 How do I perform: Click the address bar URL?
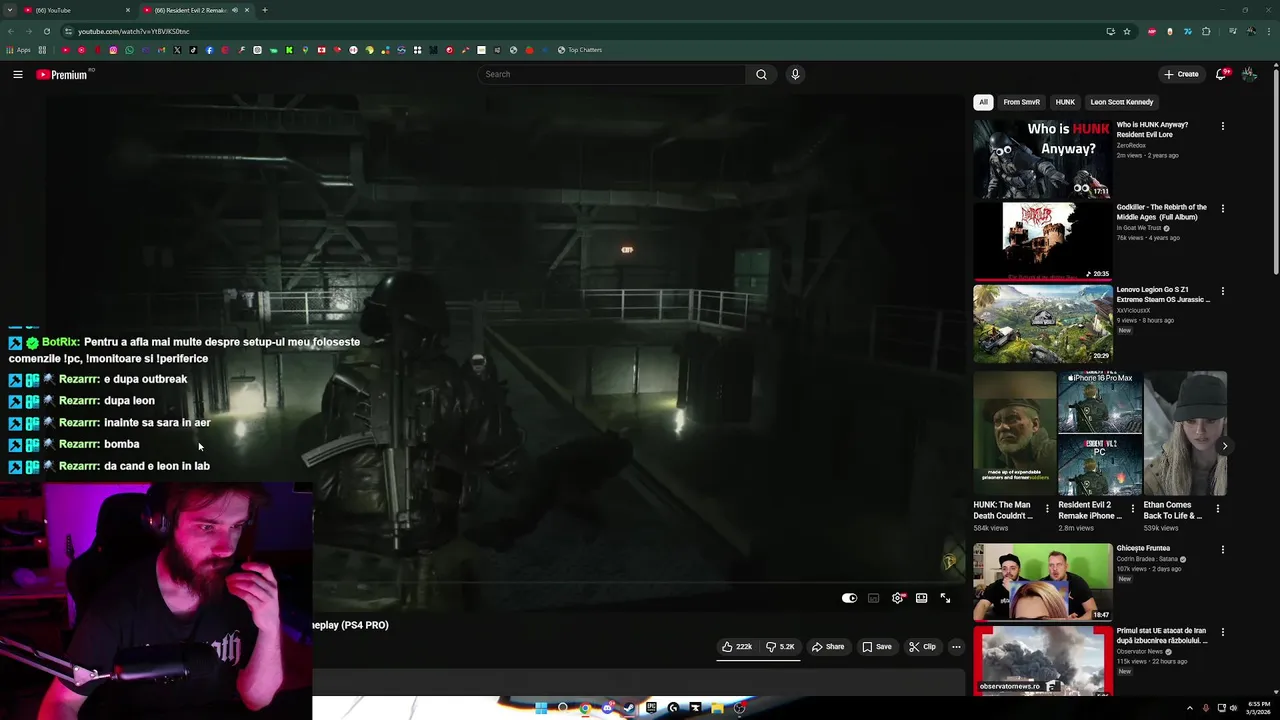click(134, 31)
